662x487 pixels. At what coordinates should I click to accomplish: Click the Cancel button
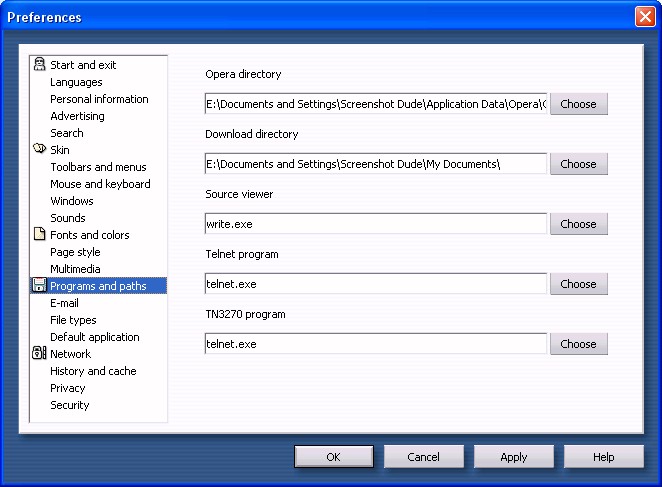423,457
